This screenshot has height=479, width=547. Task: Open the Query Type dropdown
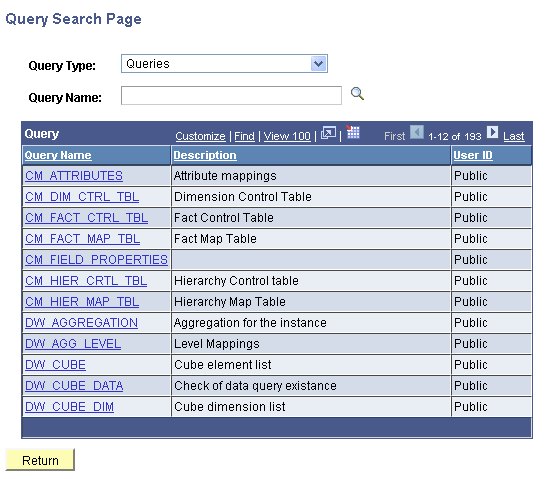click(224, 63)
